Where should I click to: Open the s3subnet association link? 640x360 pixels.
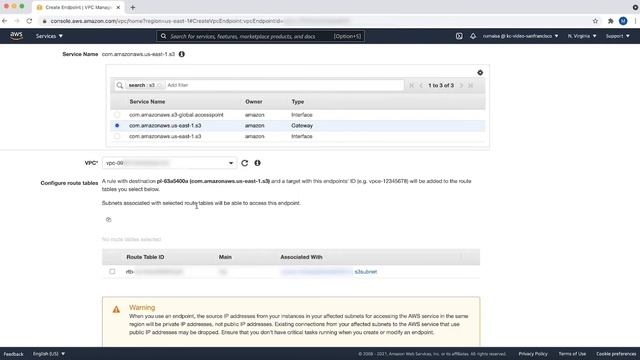tap(366, 272)
